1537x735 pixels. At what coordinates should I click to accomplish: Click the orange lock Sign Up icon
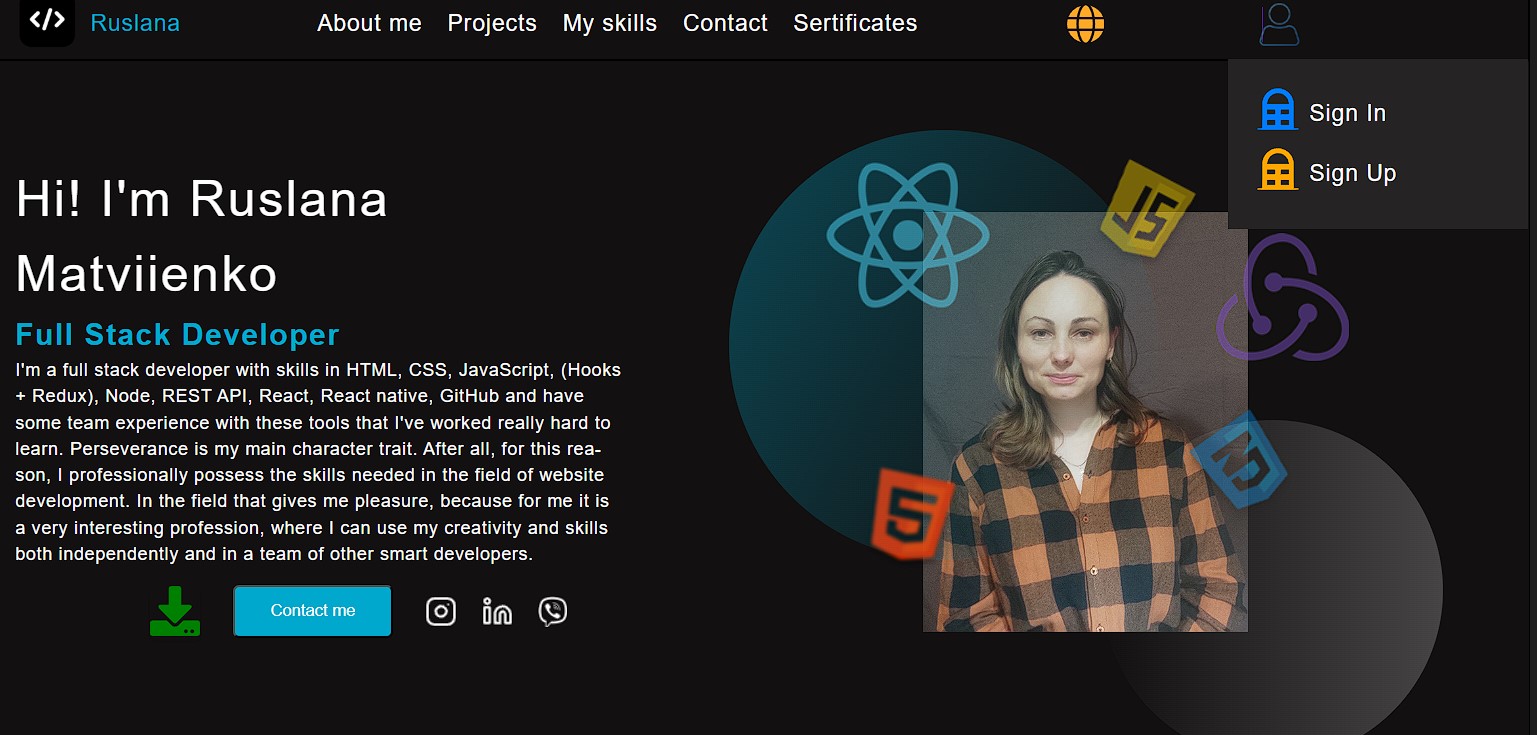point(1277,170)
